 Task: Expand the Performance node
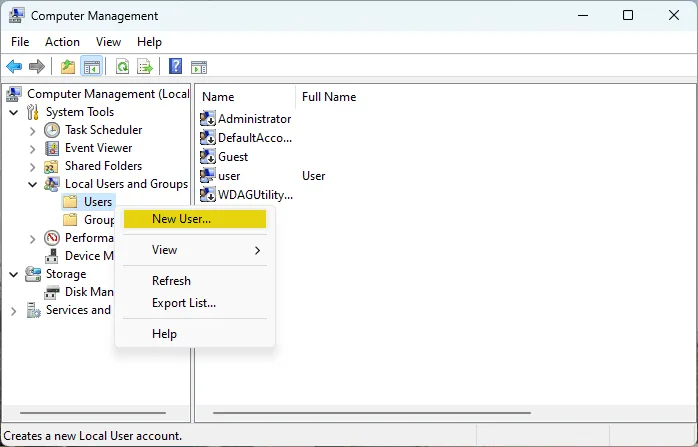coord(32,239)
